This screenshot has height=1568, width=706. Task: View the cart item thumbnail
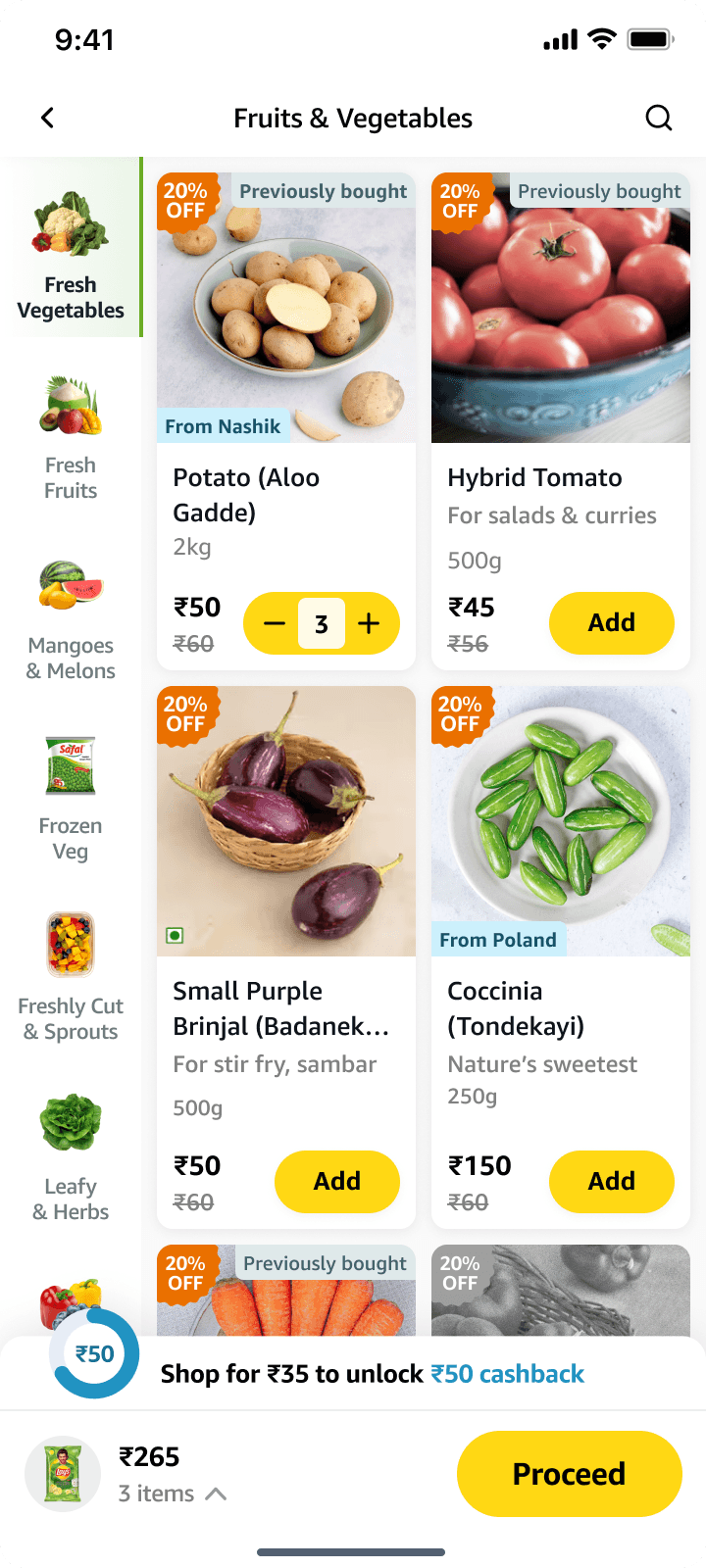point(63,1474)
